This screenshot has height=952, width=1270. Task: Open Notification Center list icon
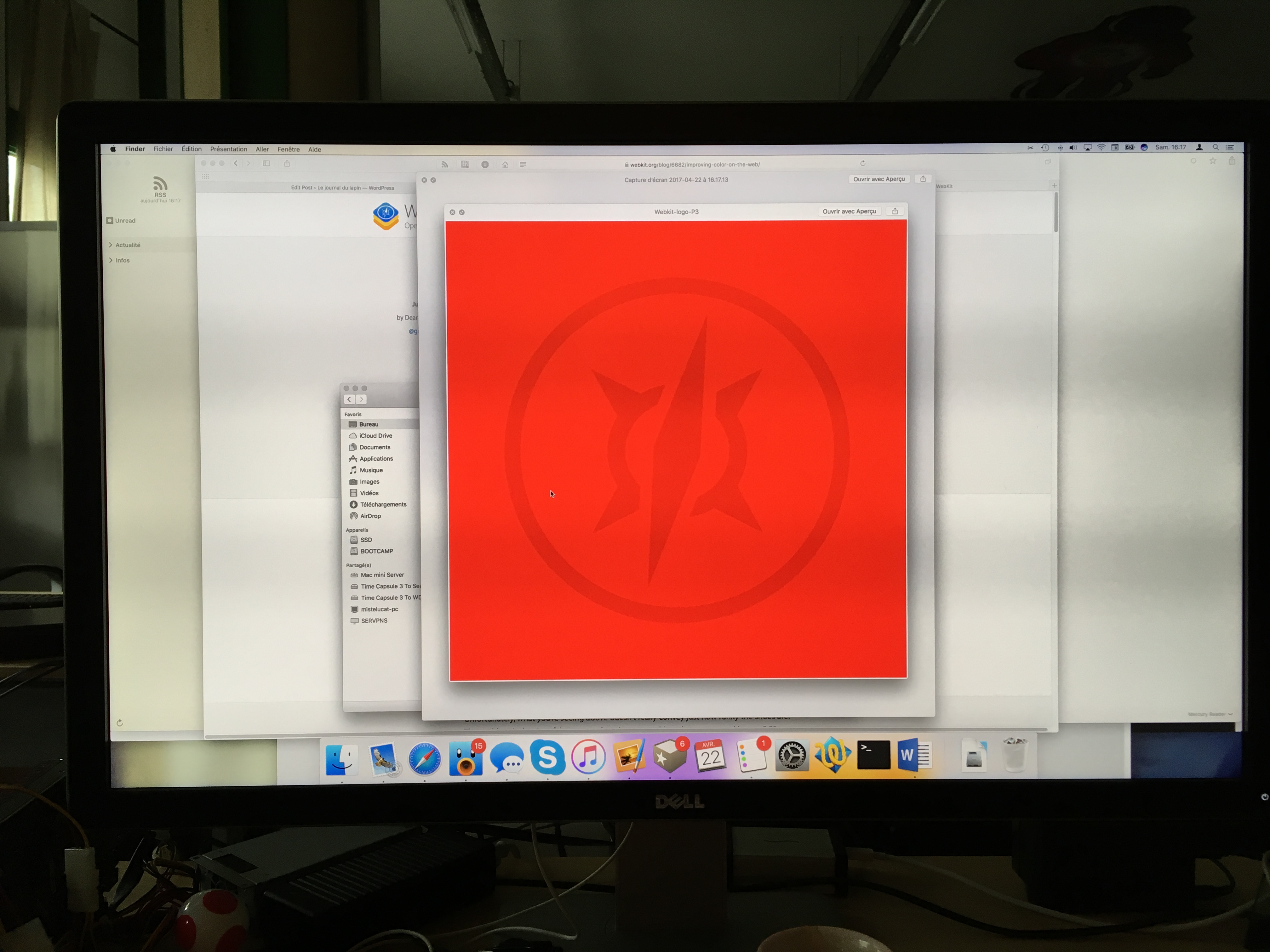click(1230, 147)
